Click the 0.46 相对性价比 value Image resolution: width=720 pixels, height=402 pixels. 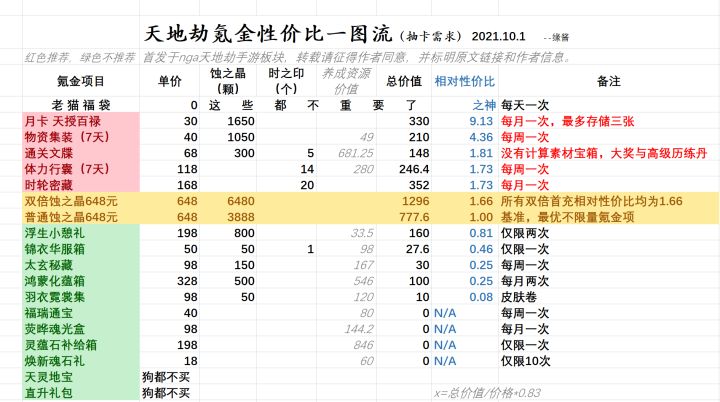(481, 249)
